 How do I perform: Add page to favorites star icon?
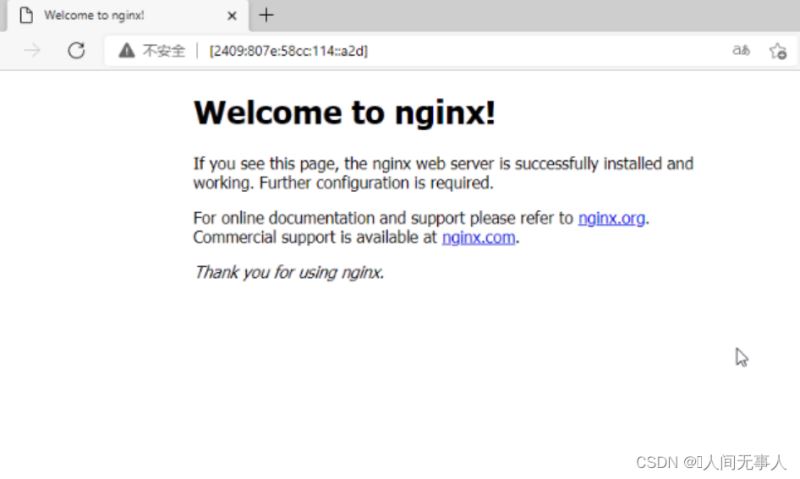778,51
